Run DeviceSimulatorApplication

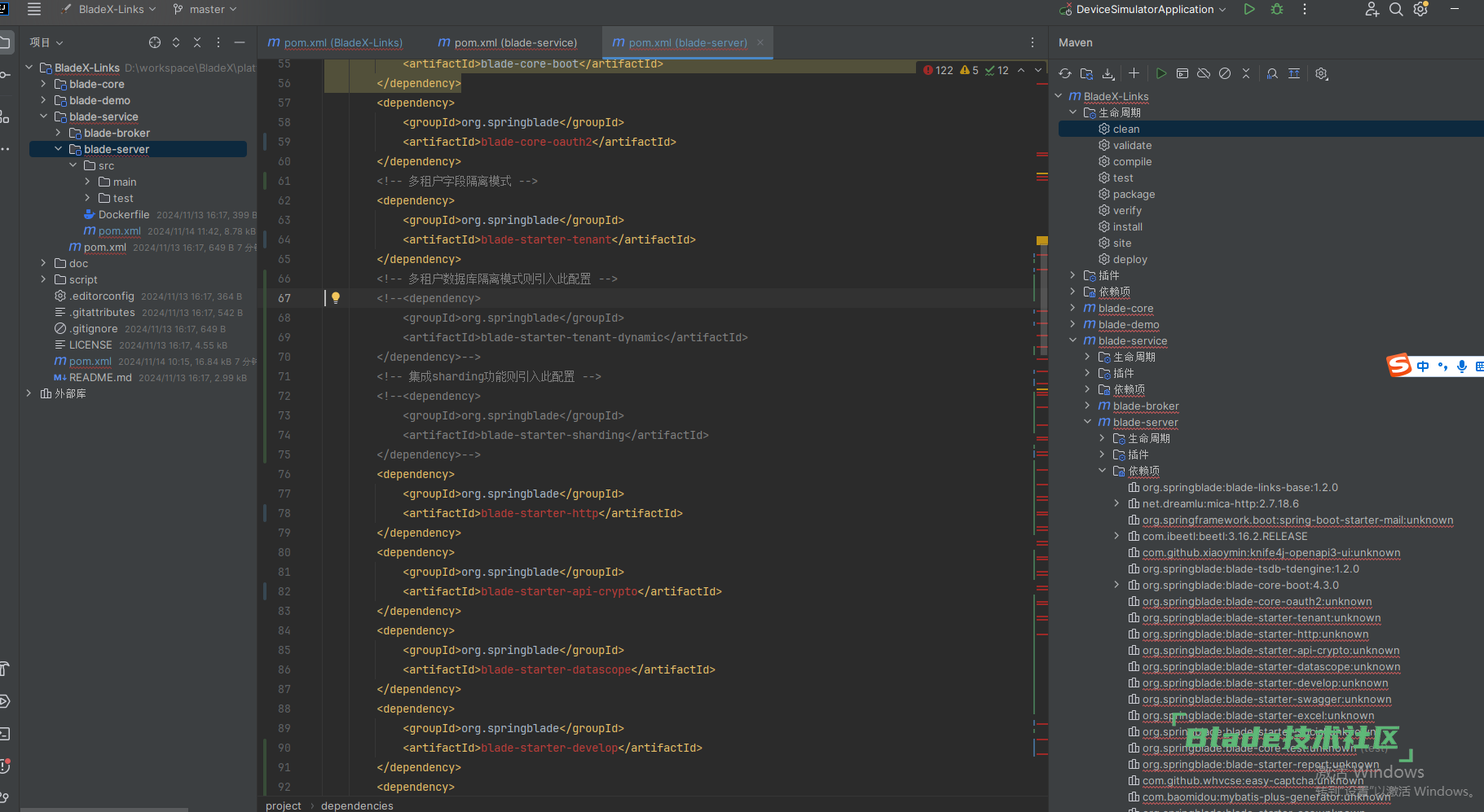point(1249,9)
